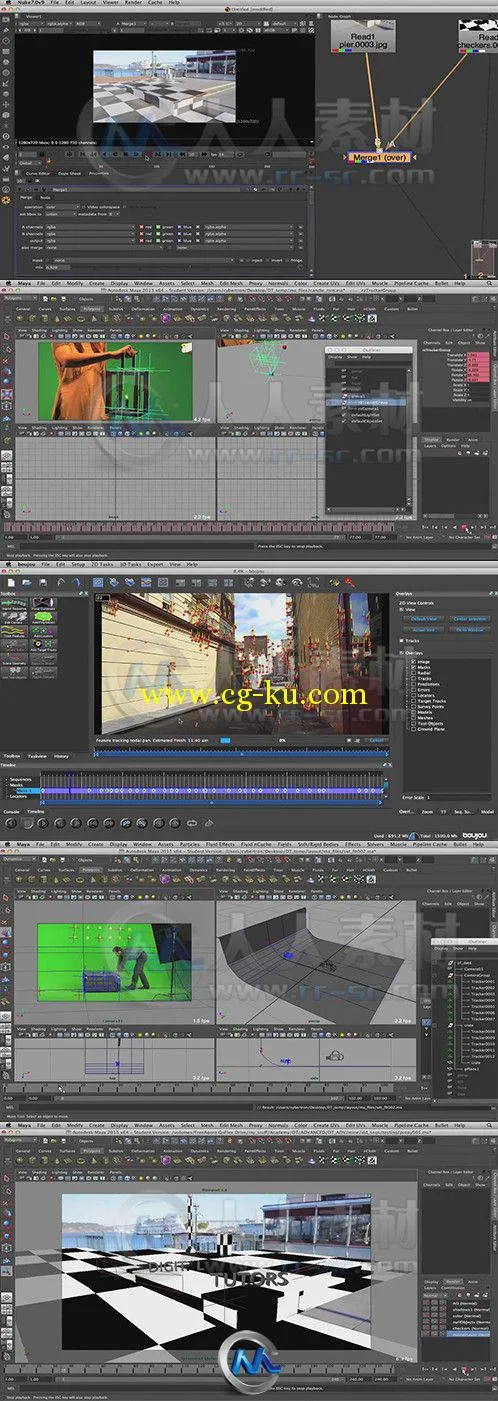Viewport: 498px width, 1401px height.
Task: Toggle the Video colorspace checkbox in Merge1
Action: pos(84,207)
